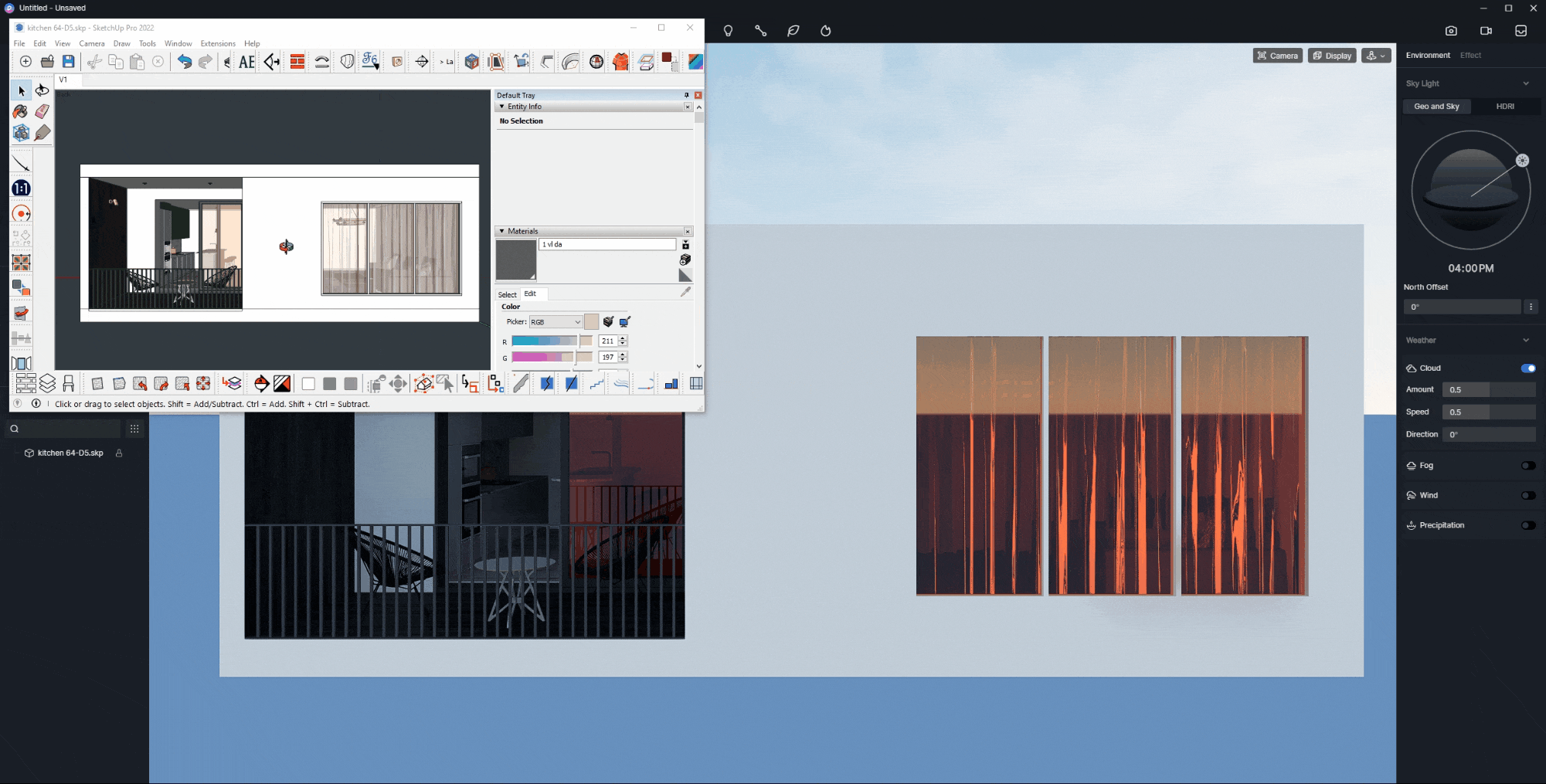Click the Redo arrow icon

pos(206,62)
